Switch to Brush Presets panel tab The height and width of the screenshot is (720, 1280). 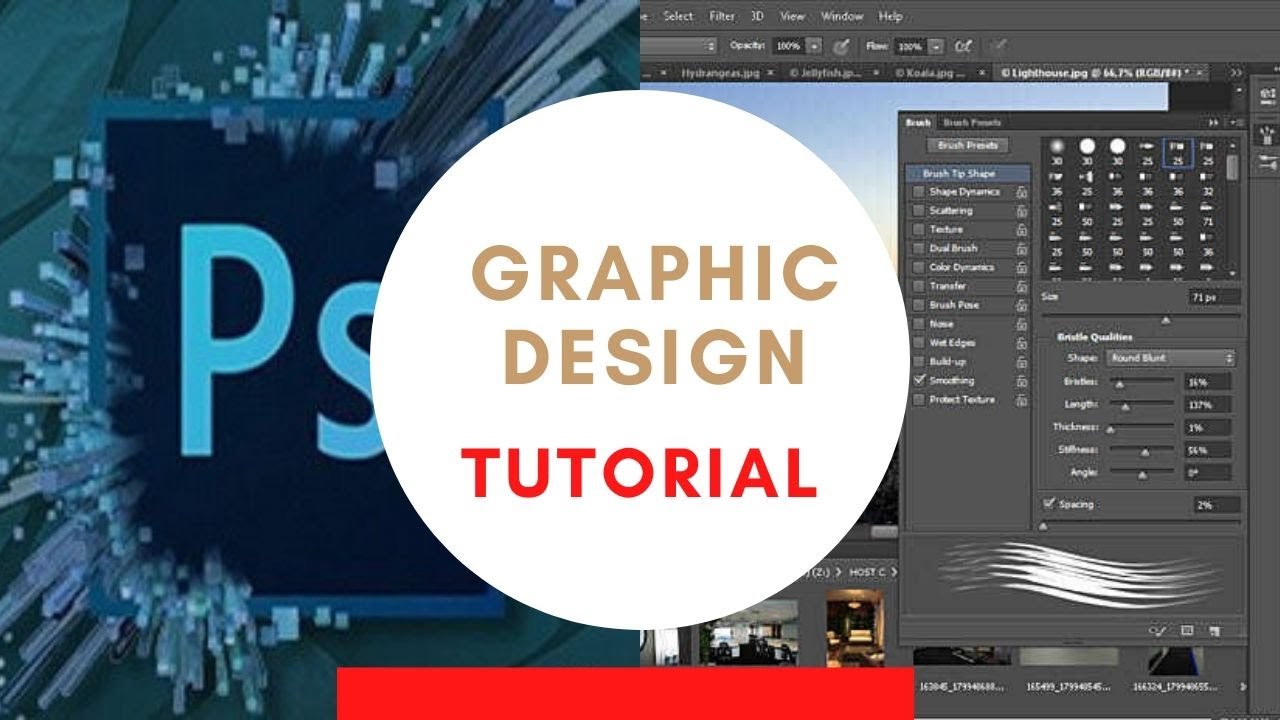[972, 122]
